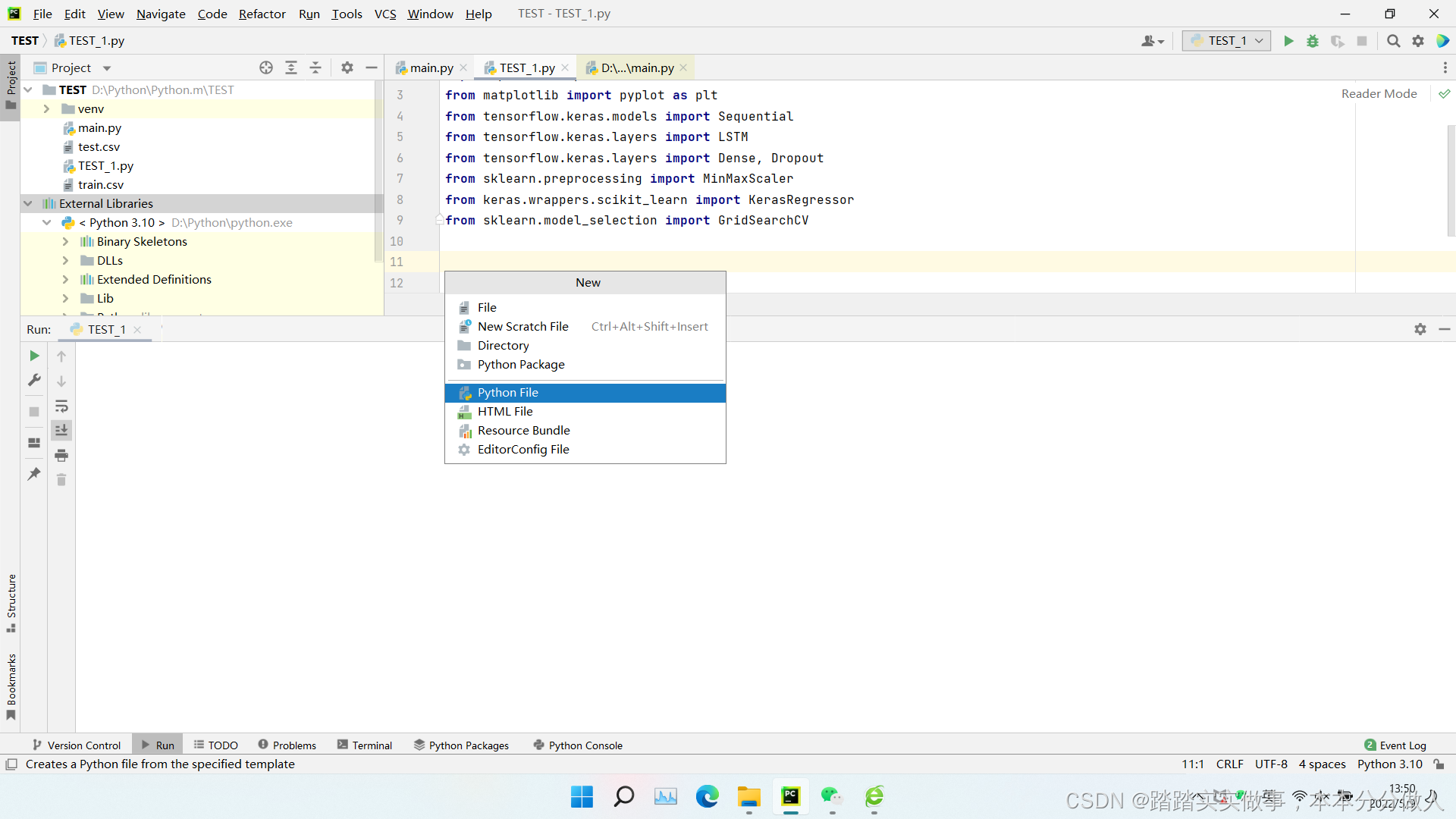Open Run panel settings gear
The height and width of the screenshot is (819, 1456).
point(1420,329)
